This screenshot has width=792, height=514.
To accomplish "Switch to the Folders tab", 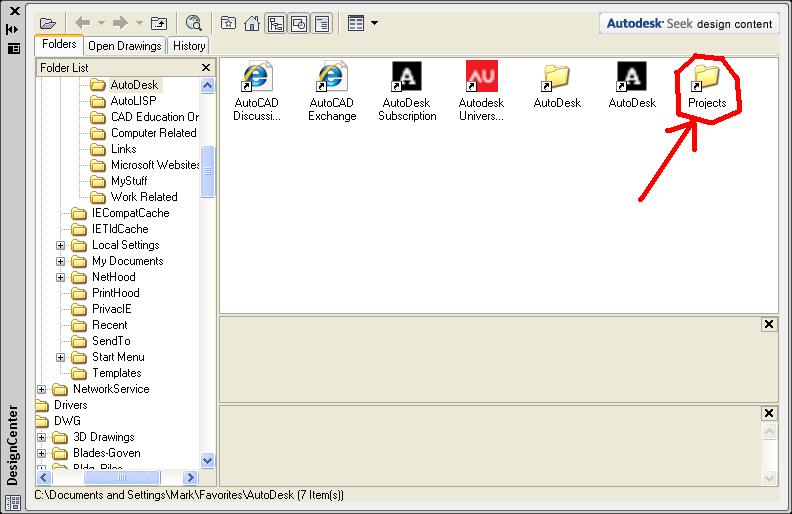I will coord(59,44).
